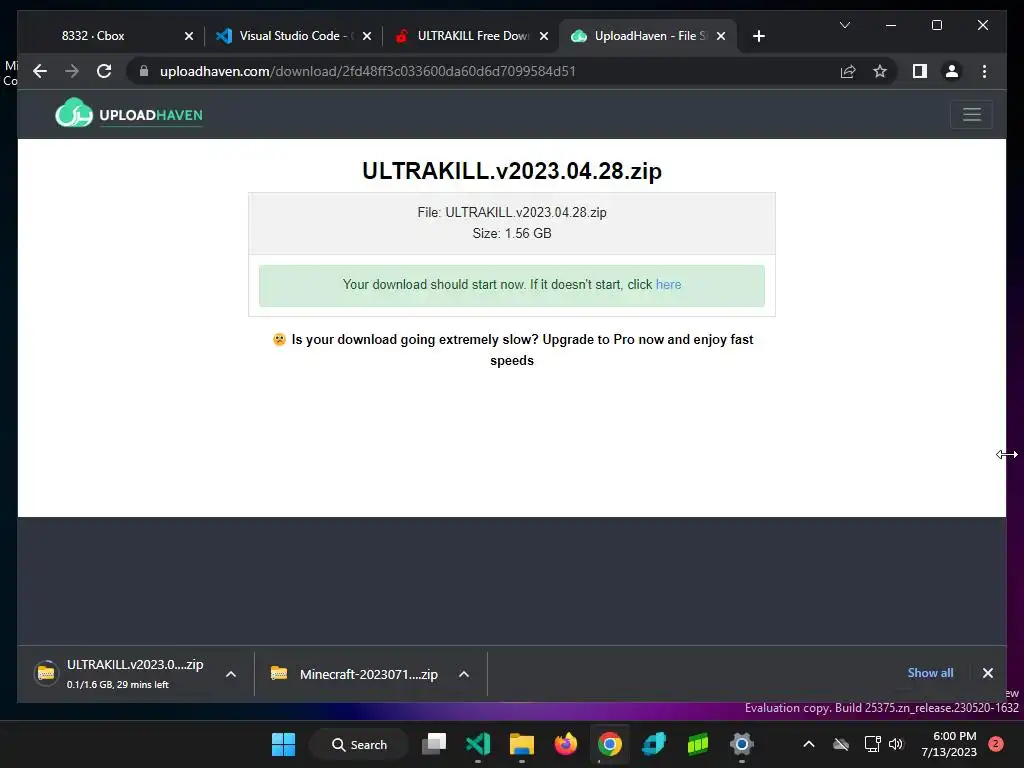Switch to the 8332 Cbox tab
This screenshot has height=768, width=1024.
pos(93,36)
